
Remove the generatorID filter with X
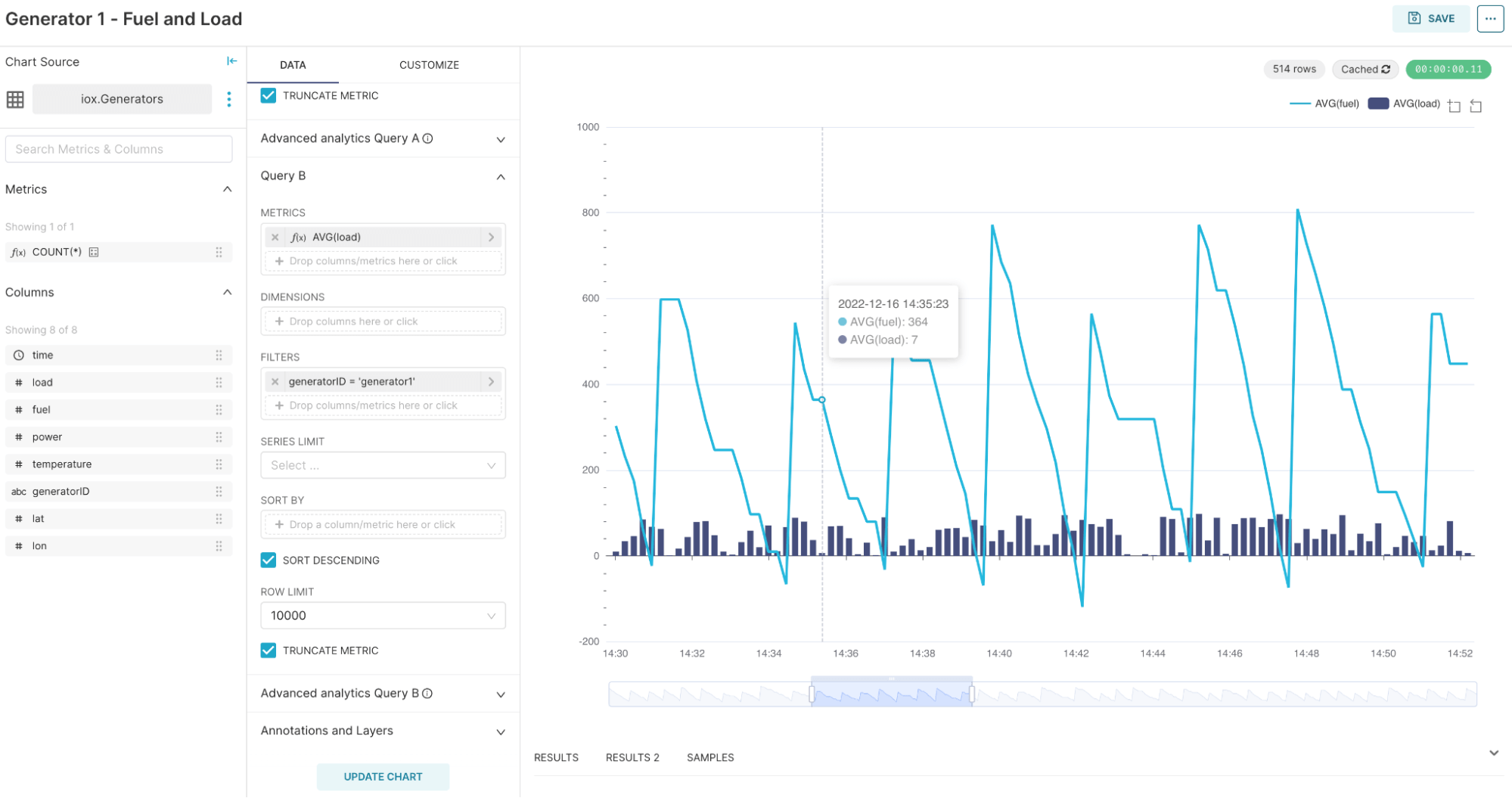coord(275,382)
